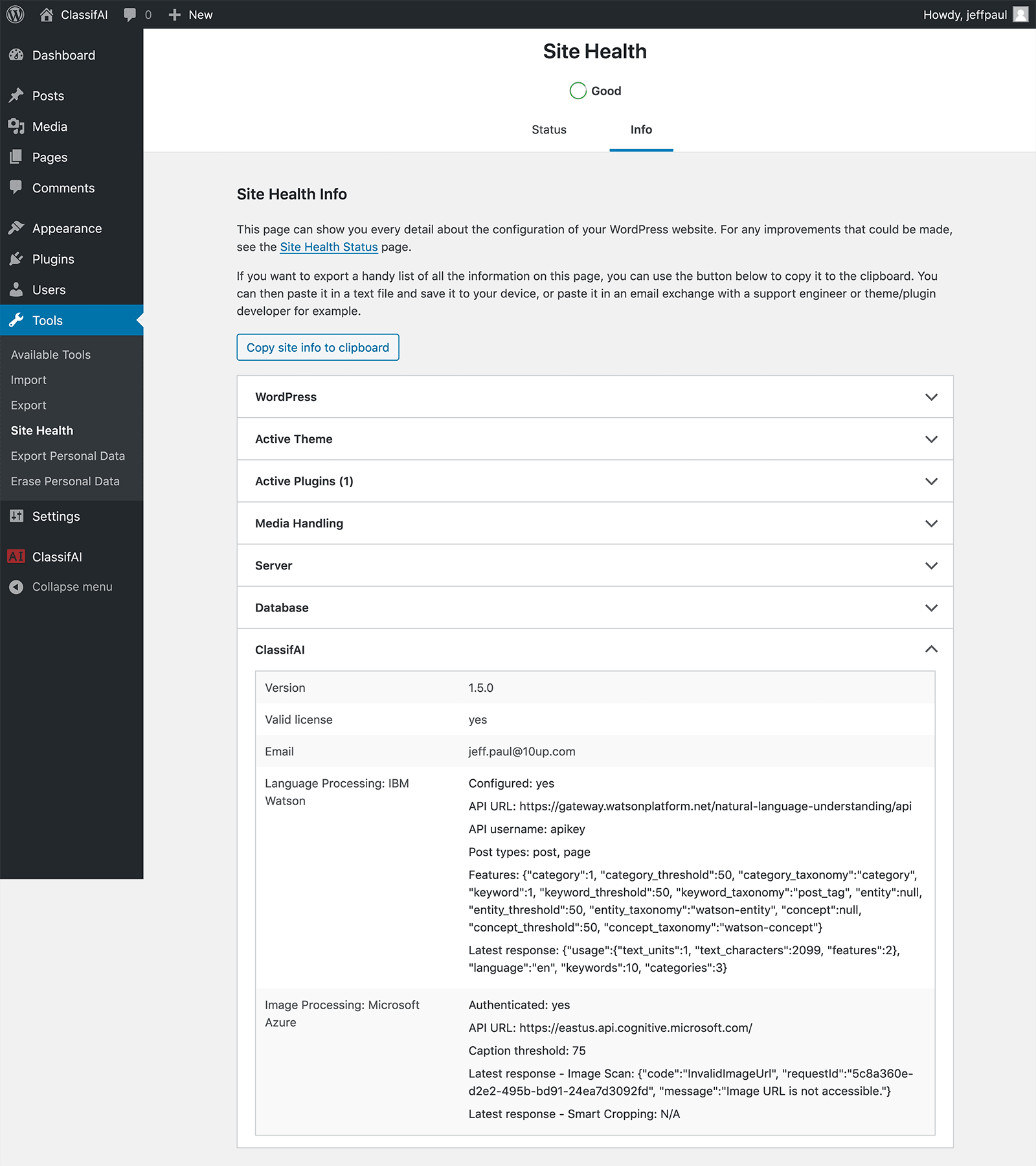Click the Site Health Info heading

tap(292, 194)
